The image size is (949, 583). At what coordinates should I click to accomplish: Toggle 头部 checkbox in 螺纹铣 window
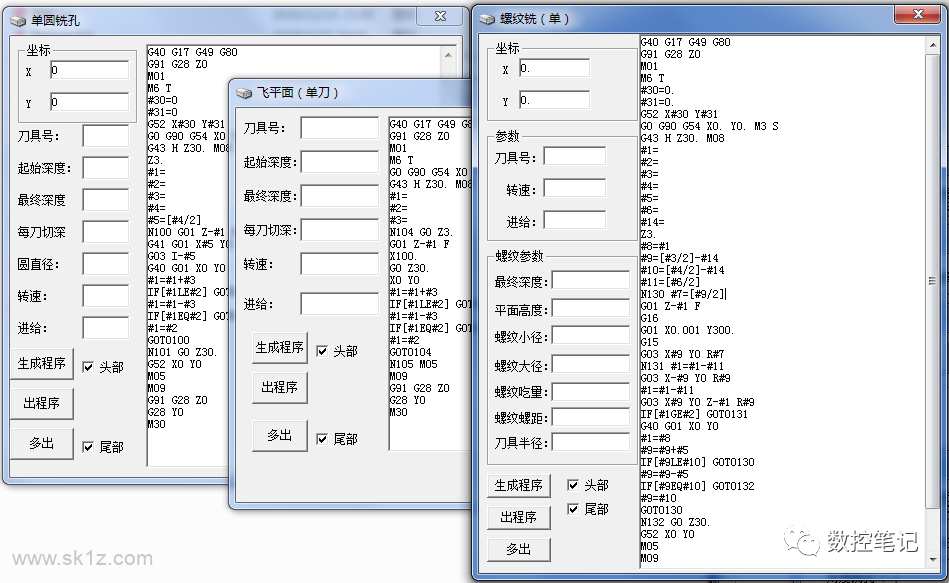click(573, 485)
